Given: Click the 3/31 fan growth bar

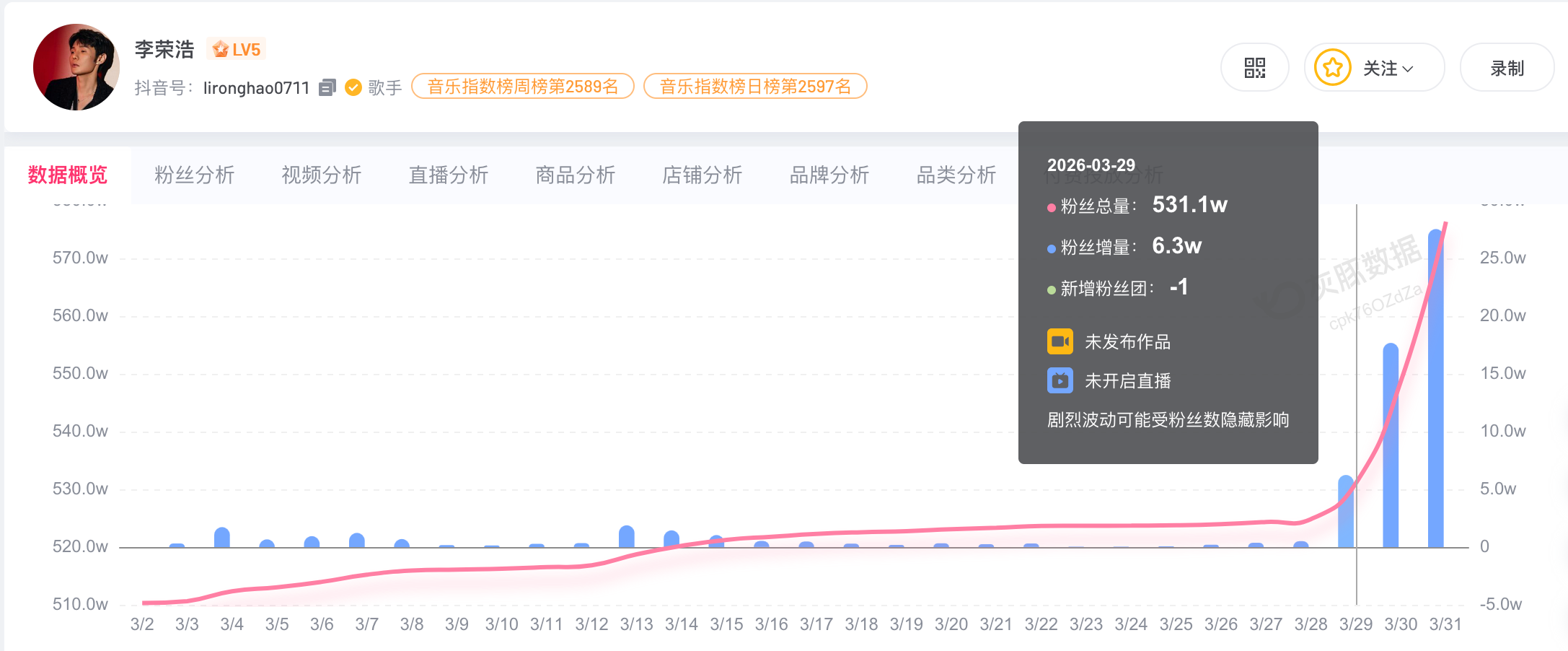Looking at the screenshot, I should 1435,390.
